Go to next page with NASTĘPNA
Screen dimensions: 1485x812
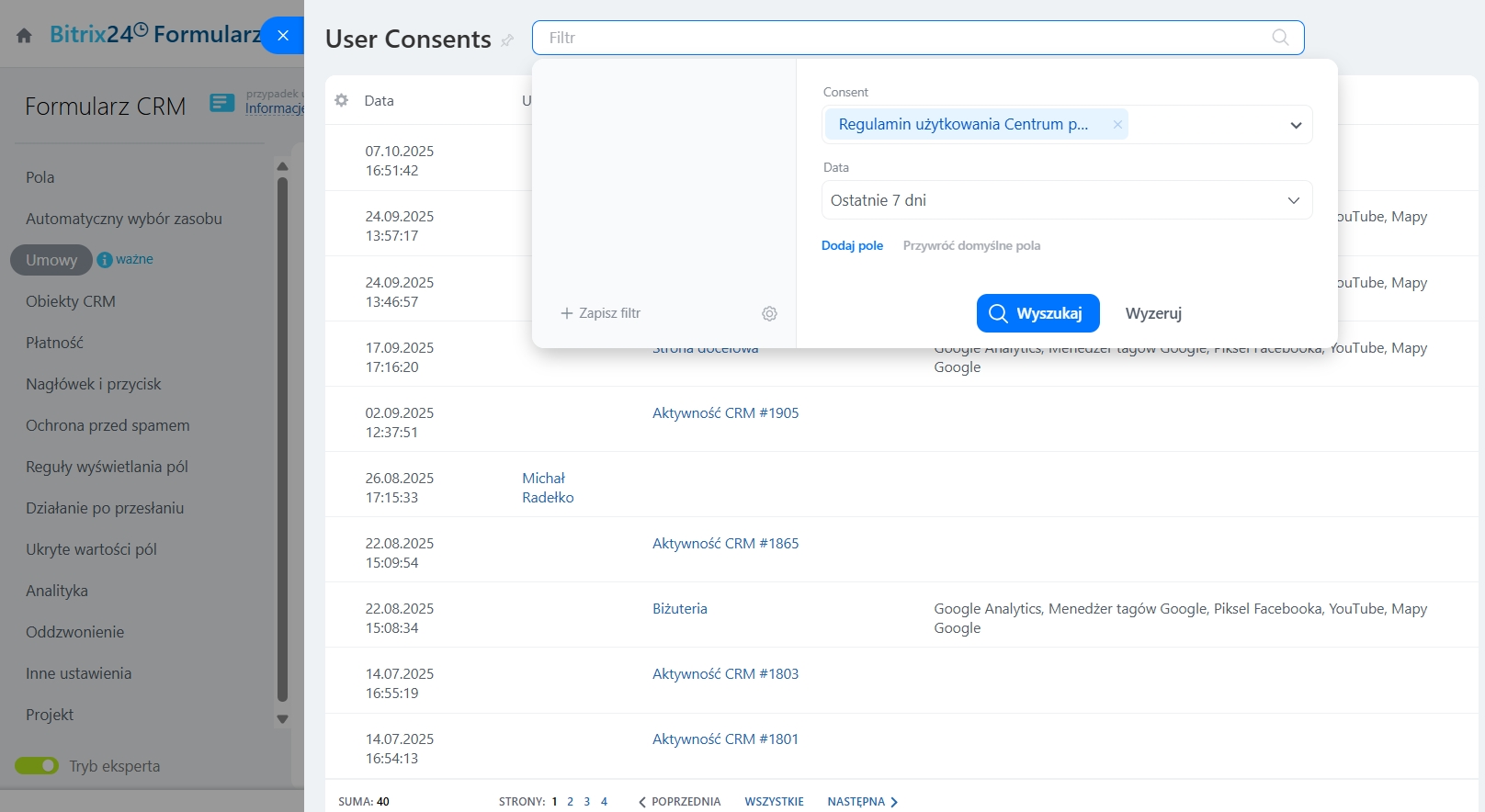pyautogui.click(x=862, y=802)
